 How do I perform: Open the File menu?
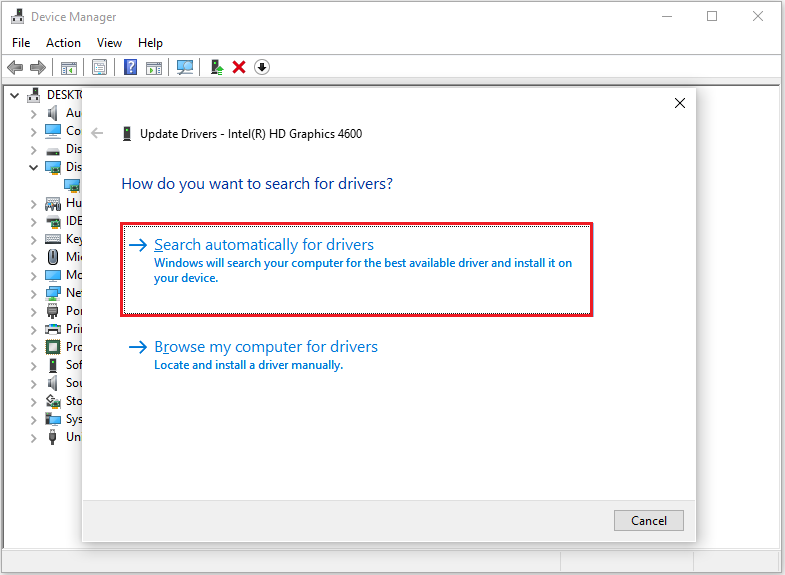[x=21, y=43]
